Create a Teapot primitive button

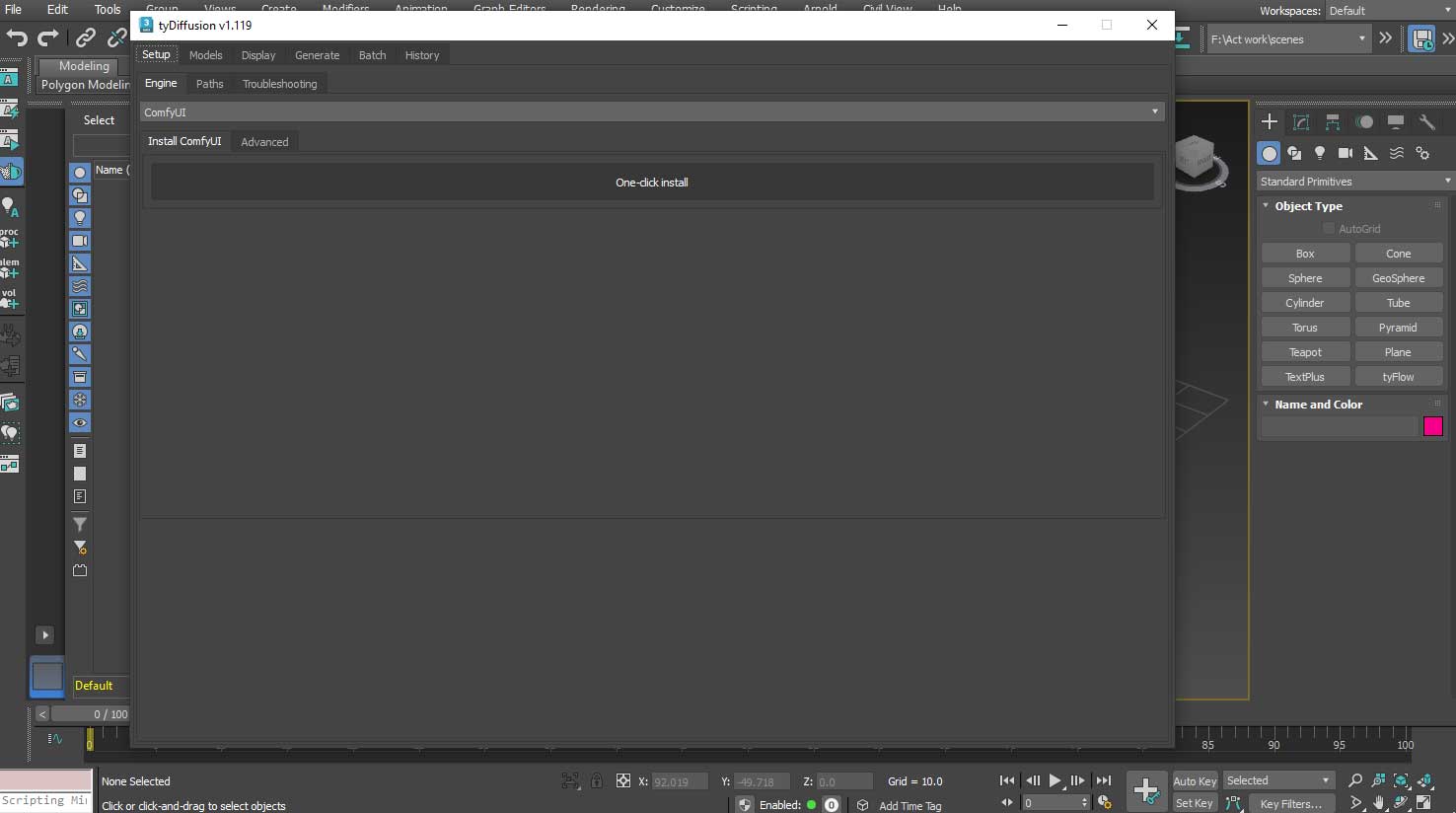point(1305,352)
